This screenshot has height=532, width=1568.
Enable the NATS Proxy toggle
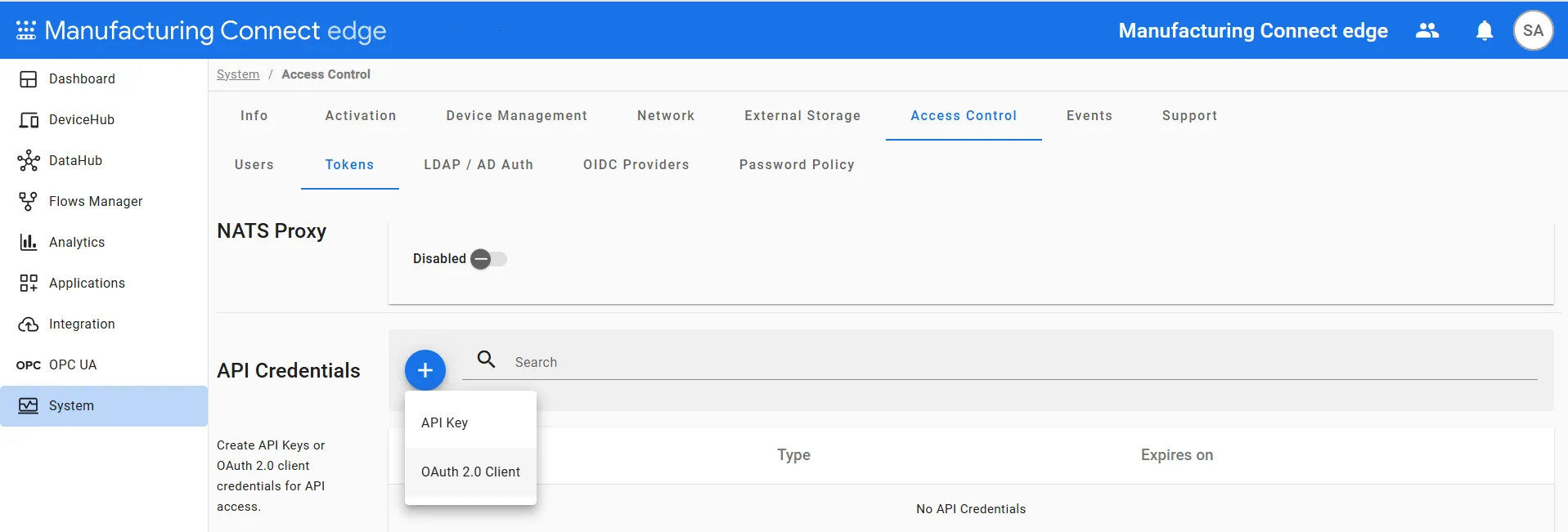pyautogui.click(x=489, y=259)
